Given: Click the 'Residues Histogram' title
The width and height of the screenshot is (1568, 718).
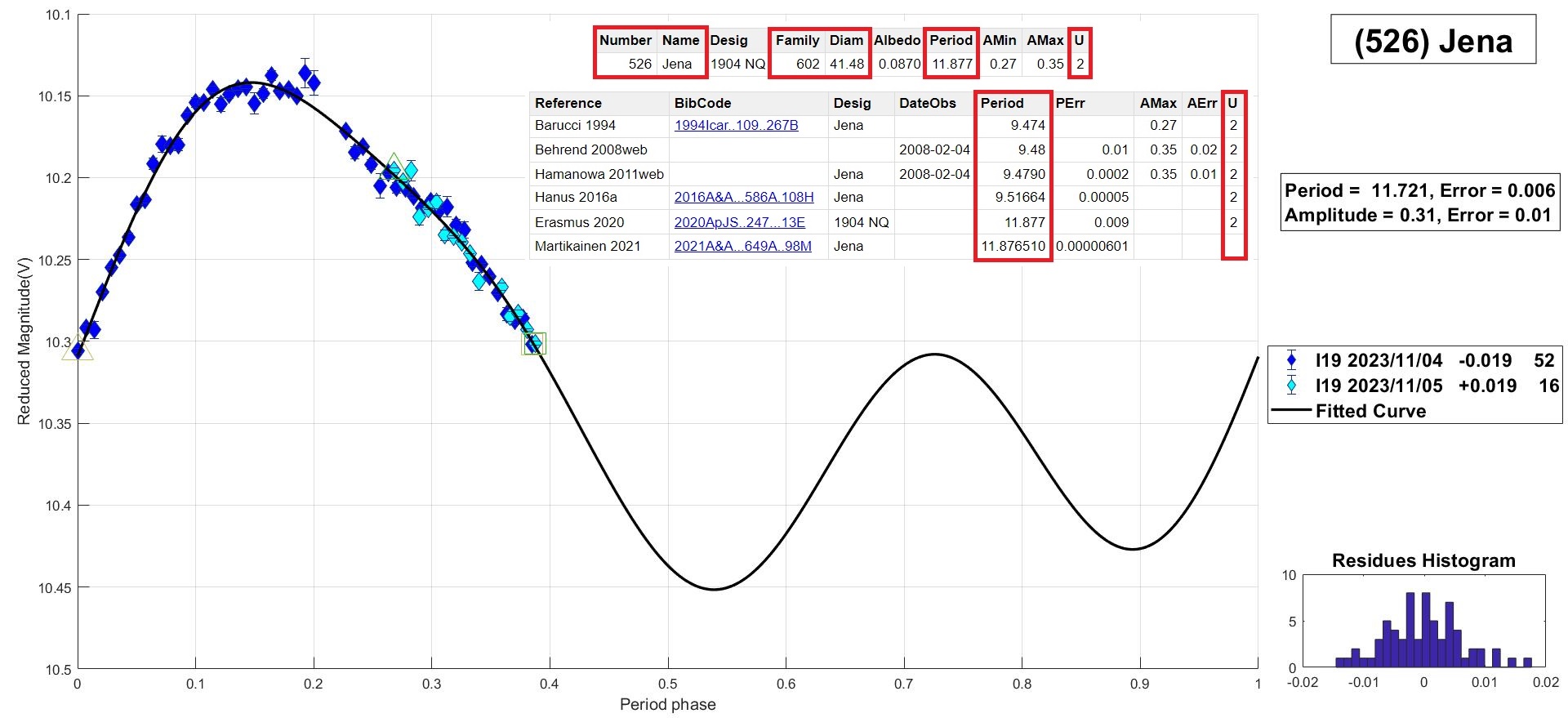Looking at the screenshot, I should coord(1423,560).
